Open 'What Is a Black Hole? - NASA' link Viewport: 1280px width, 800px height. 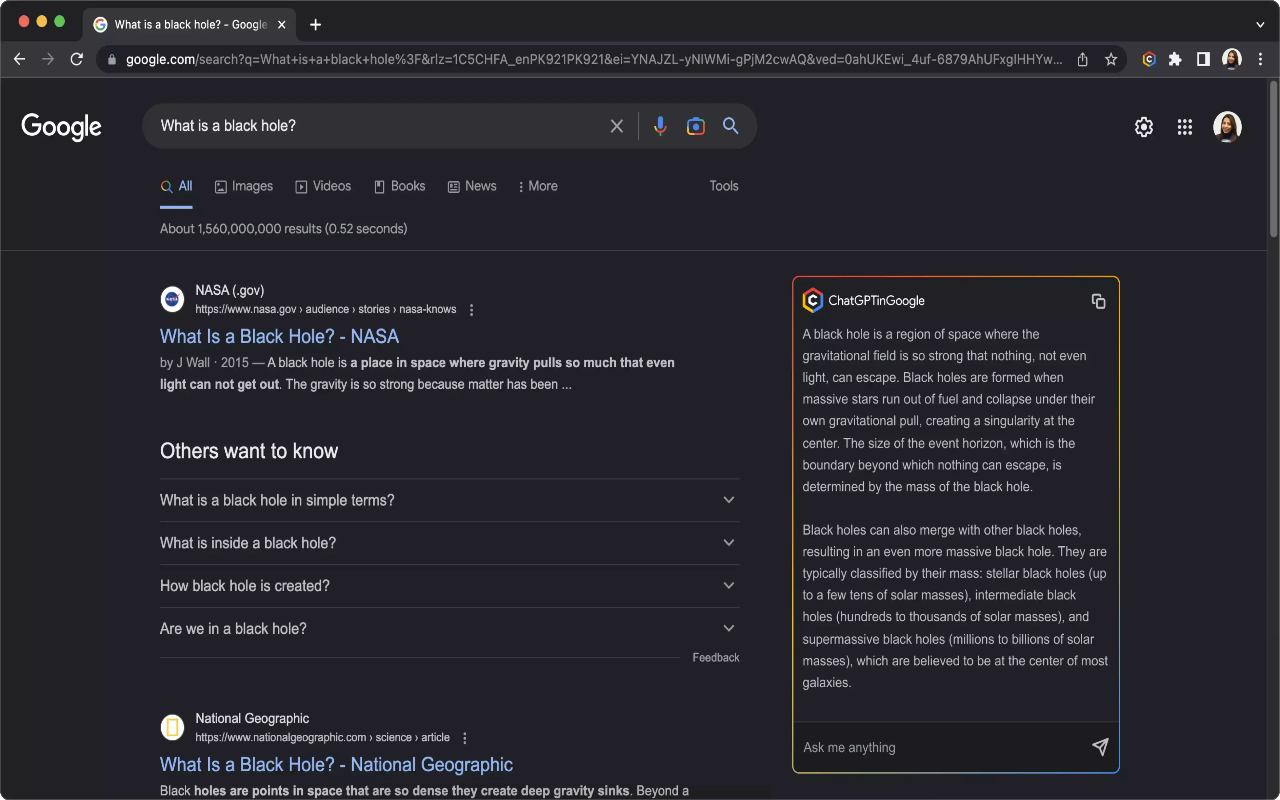(x=279, y=337)
